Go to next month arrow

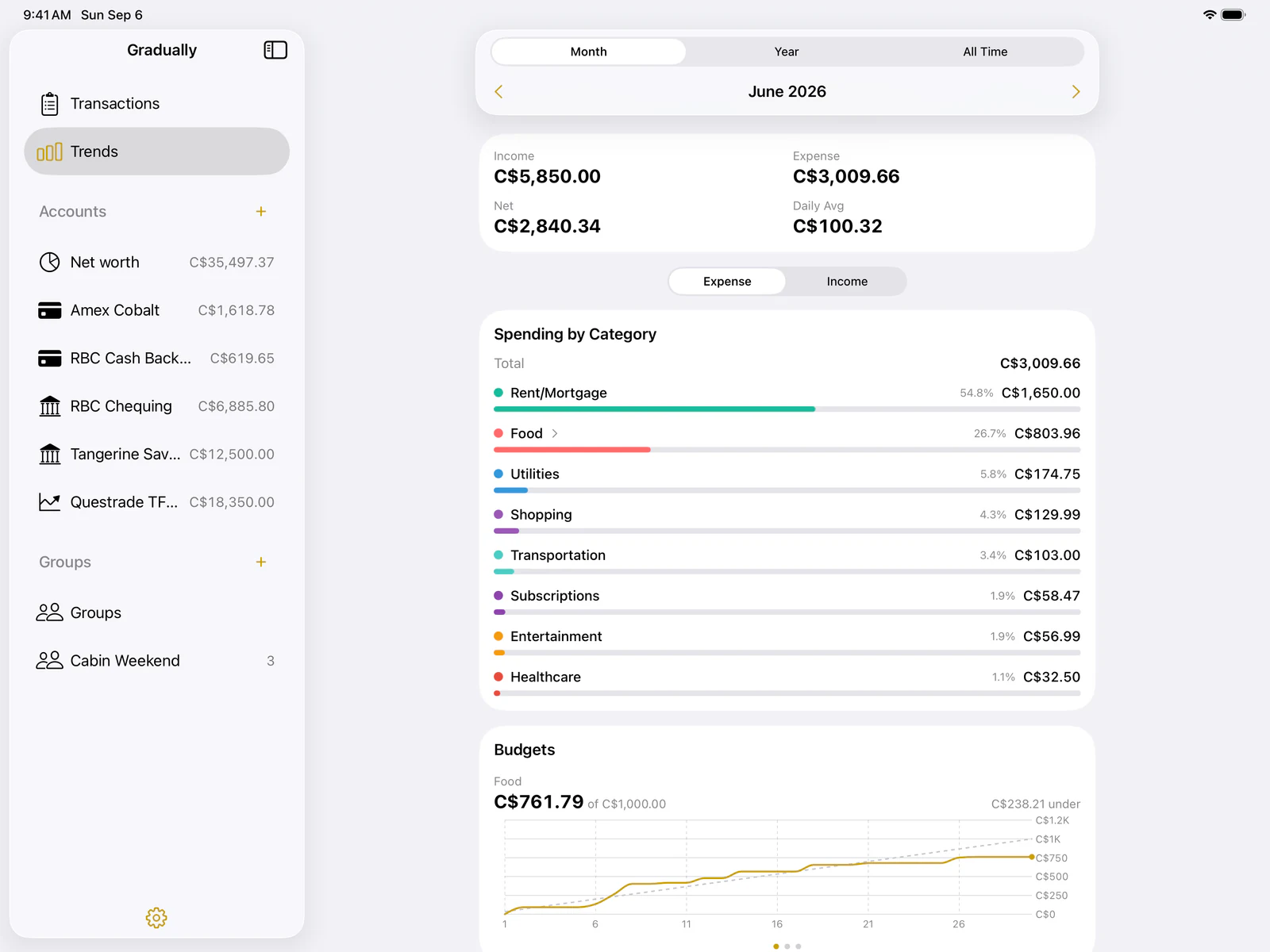point(1076,92)
